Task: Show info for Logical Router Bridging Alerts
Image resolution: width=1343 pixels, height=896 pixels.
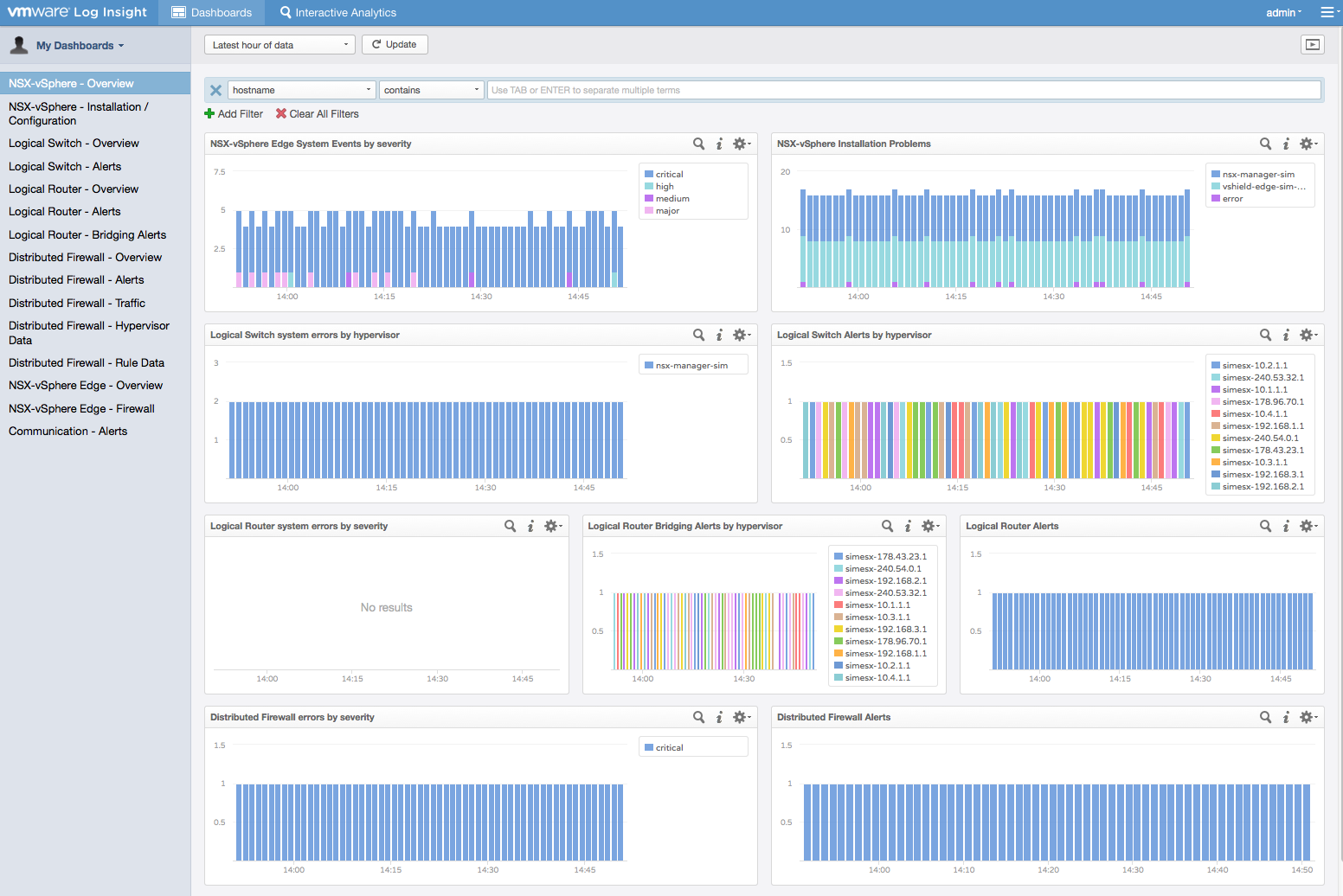Action: click(x=908, y=526)
